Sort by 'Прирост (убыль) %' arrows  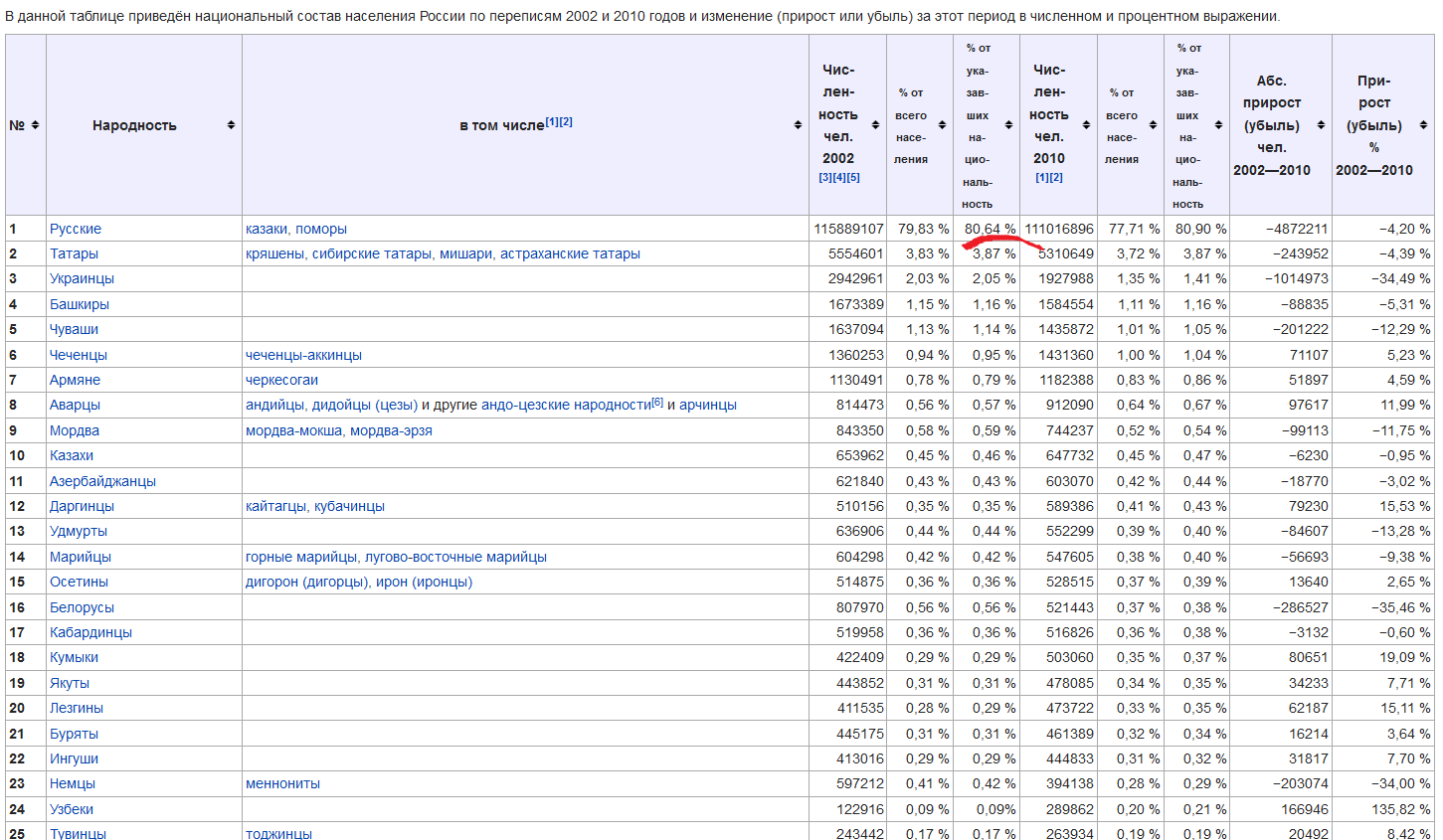point(1423,125)
